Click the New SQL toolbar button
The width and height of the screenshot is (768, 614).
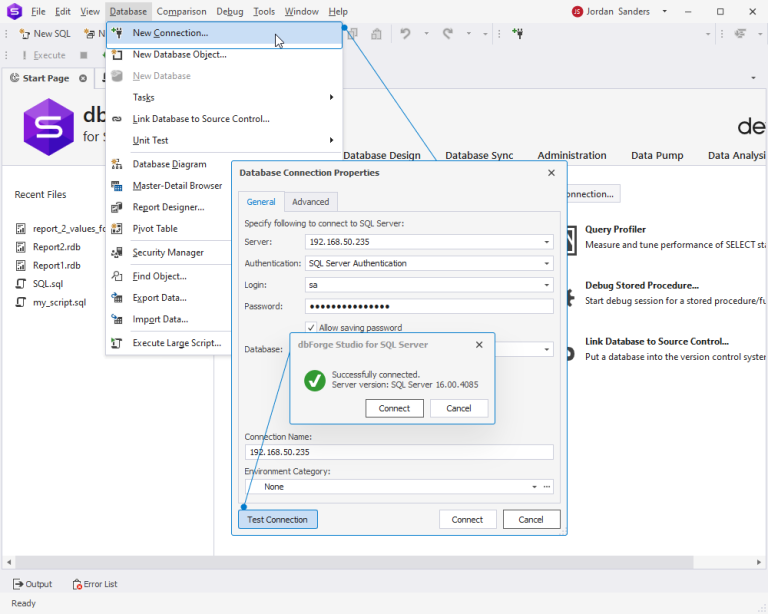pos(45,33)
